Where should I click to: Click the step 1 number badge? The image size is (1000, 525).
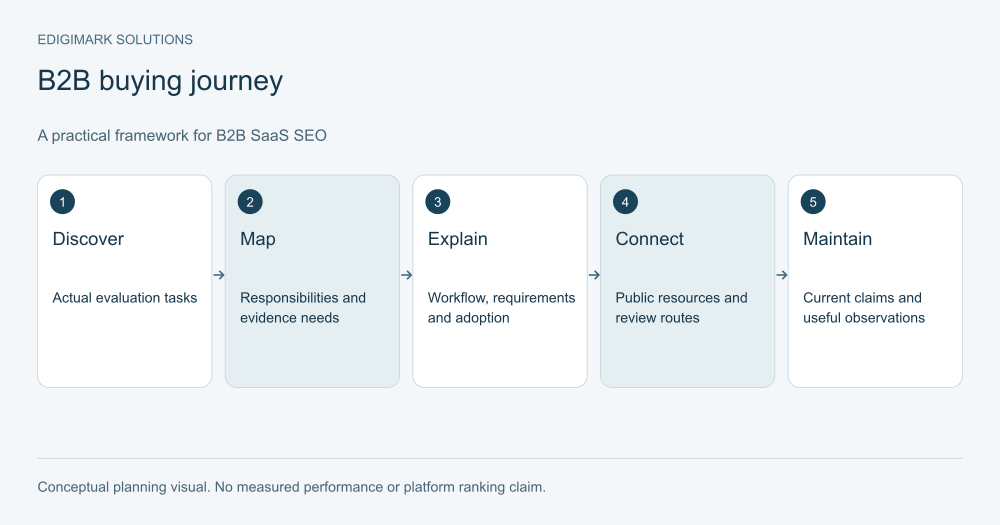(x=62, y=202)
